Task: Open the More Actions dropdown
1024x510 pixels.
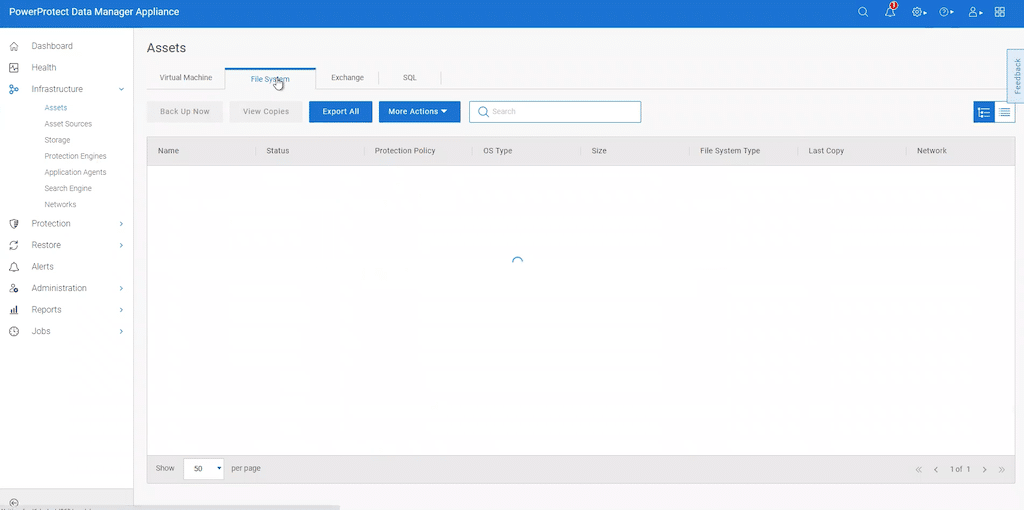Action: coord(419,112)
